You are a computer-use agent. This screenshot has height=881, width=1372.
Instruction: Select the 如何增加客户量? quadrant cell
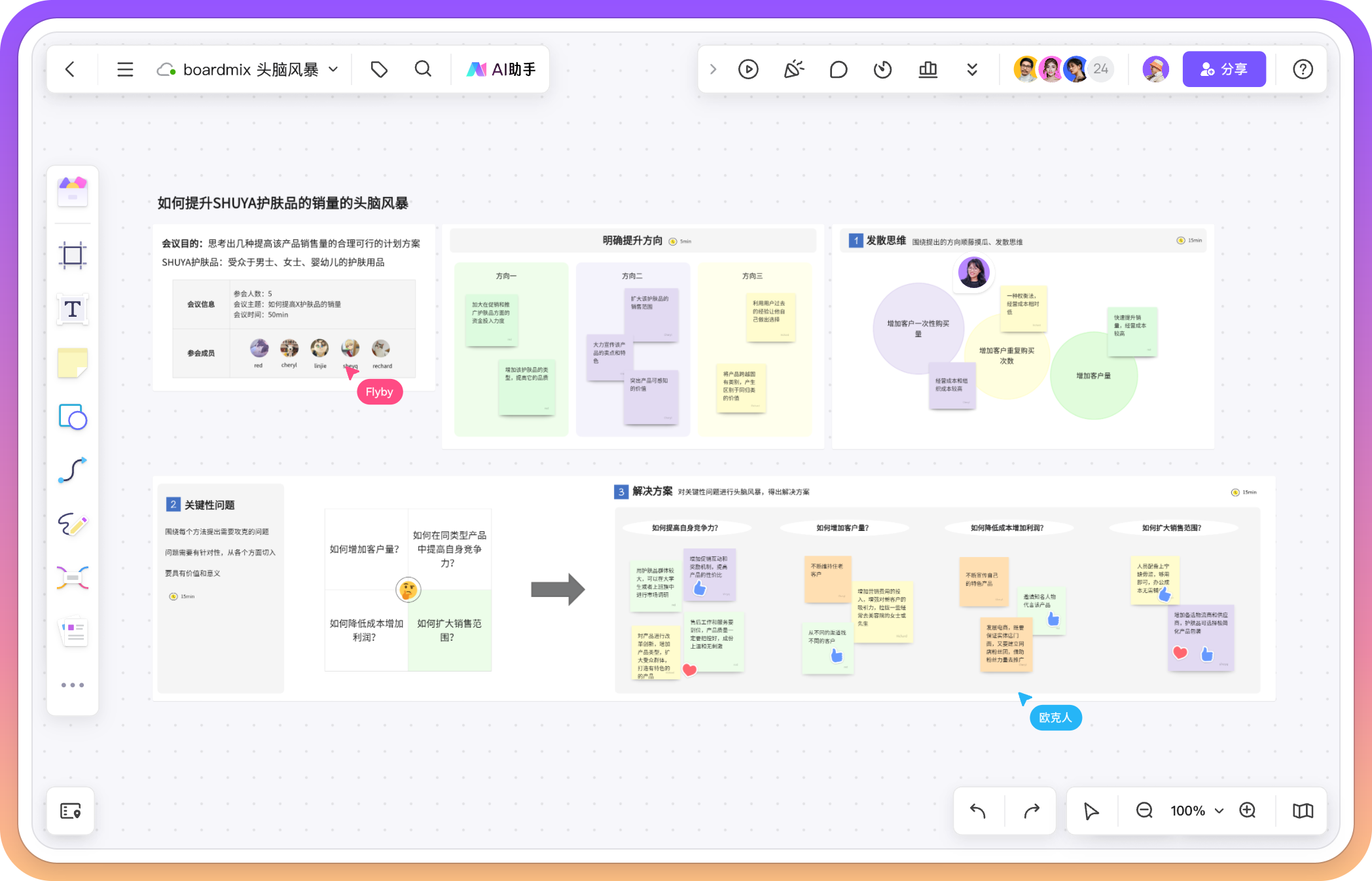coord(366,549)
